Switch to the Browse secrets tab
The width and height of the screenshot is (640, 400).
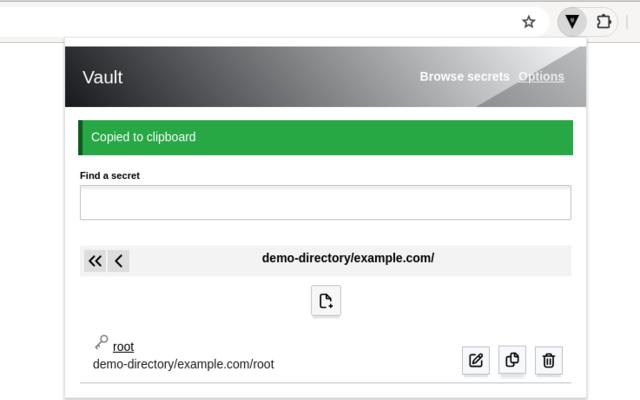click(x=464, y=77)
